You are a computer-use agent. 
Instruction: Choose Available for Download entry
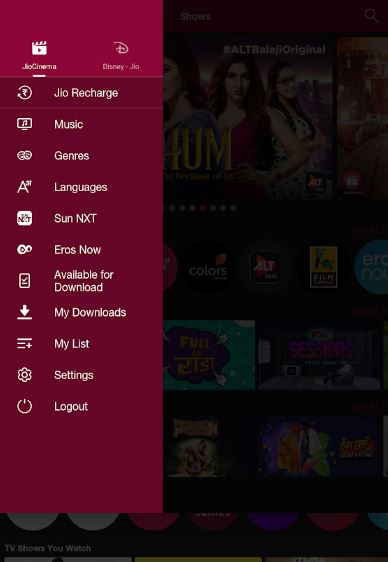[84, 281]
